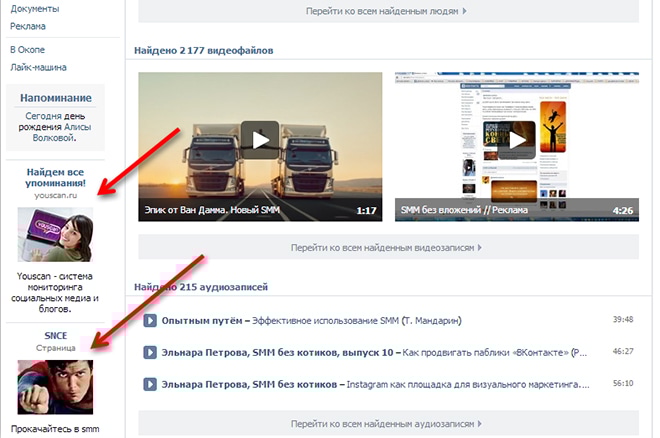The height and width of the screenshot is (438, 660).
Task: Open Документы in the left menu
Action: pos(33,7)
